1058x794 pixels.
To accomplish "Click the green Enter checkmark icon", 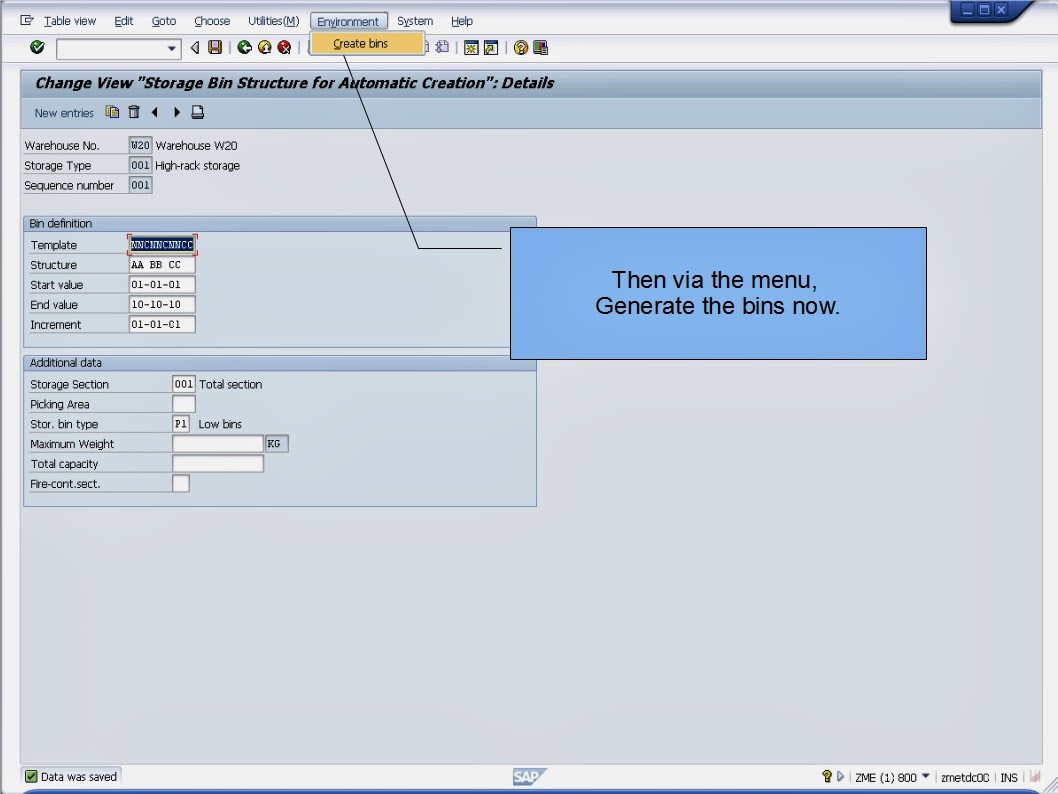I will pyautogui.click(x=36, y=46).
